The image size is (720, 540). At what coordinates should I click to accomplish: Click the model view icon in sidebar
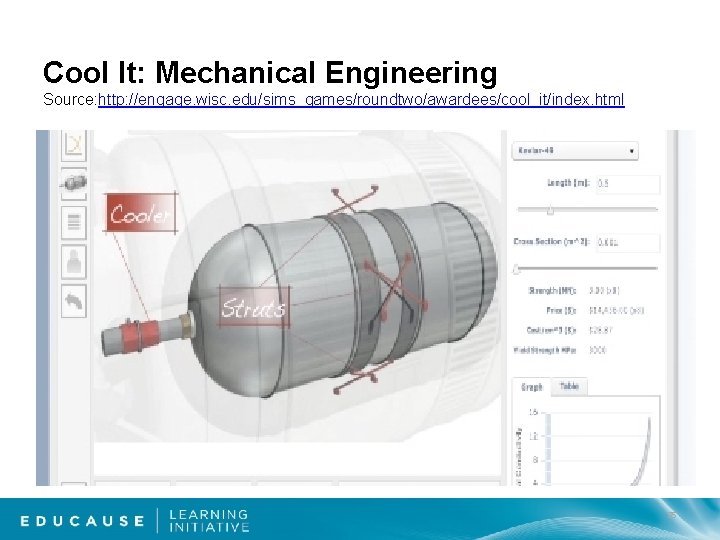(x=73, y=184)
